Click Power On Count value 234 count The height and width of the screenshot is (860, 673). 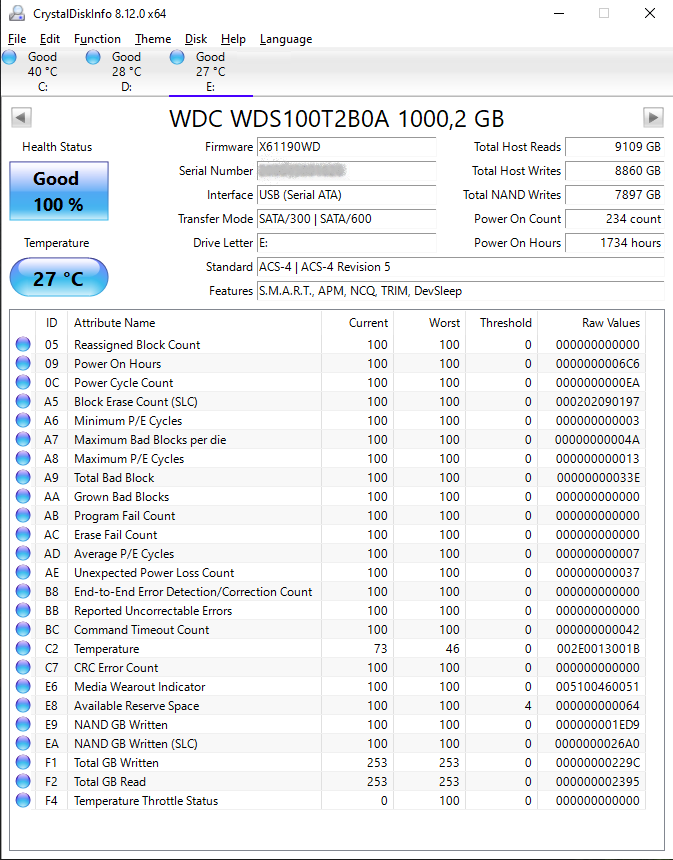(615, 219)
